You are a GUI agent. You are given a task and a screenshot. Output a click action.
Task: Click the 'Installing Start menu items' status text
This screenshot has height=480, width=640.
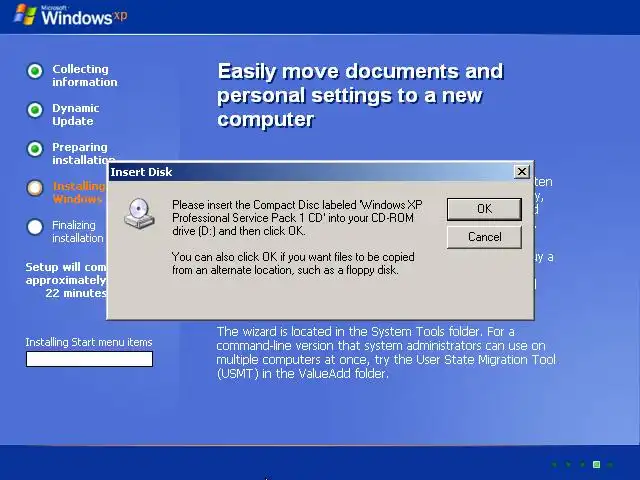(x=89, y=342)
